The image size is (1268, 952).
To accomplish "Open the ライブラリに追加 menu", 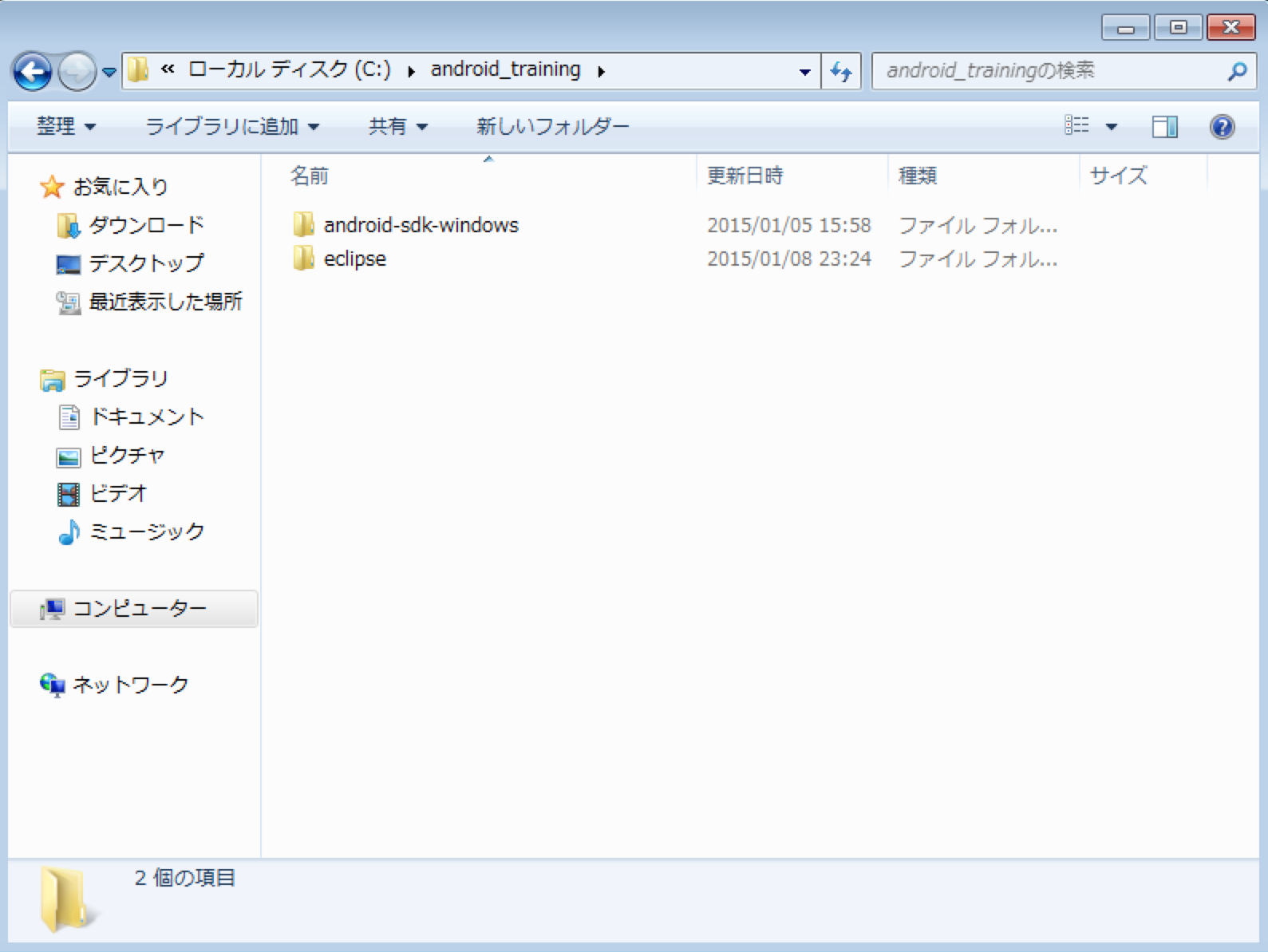I will point(232,126).
